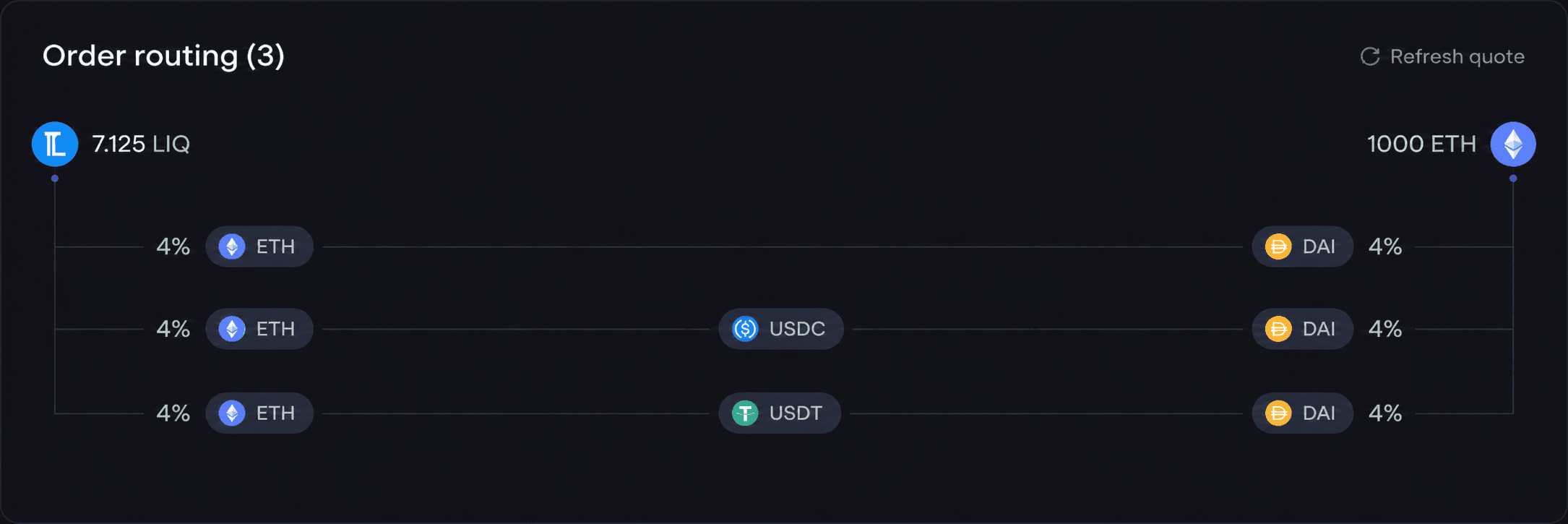Click the 4% label right of the bottom DAI chip
Viewport: 1568px width, 524px height.
point(1385,413)
